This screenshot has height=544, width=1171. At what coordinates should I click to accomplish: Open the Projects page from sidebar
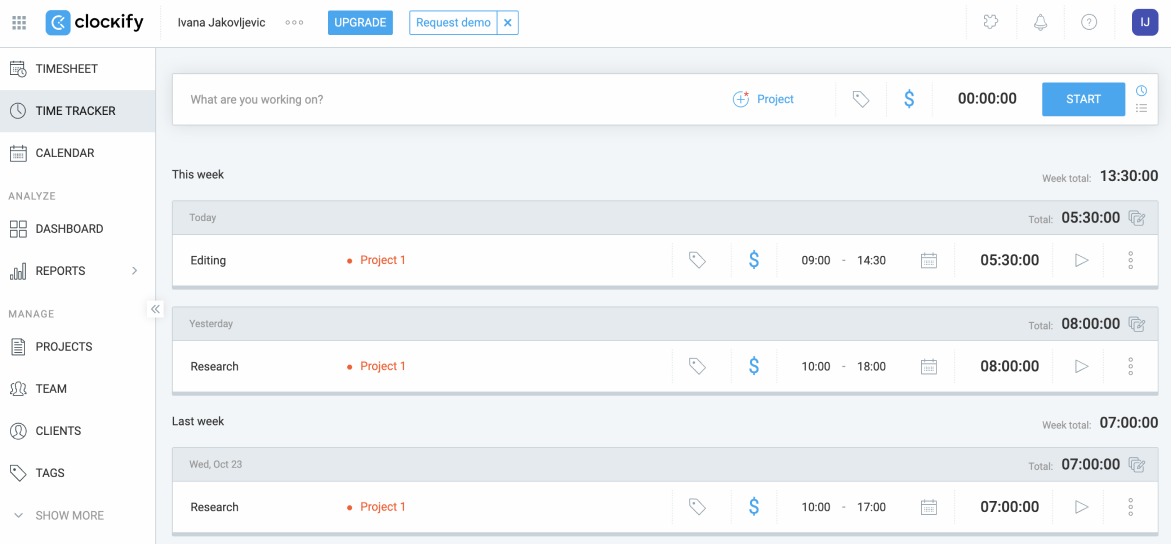pyautogui.click(x=63, y=347)
